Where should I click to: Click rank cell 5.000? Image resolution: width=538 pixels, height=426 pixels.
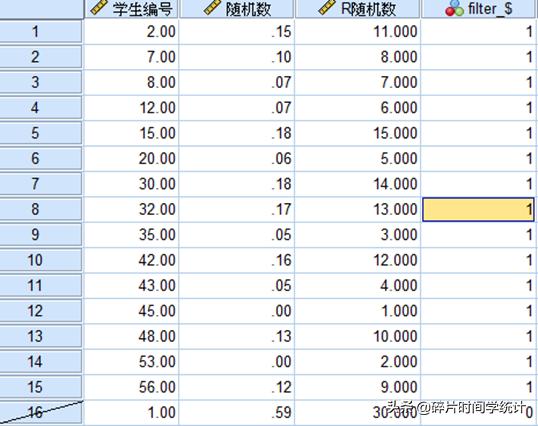[x=358, y=158]
